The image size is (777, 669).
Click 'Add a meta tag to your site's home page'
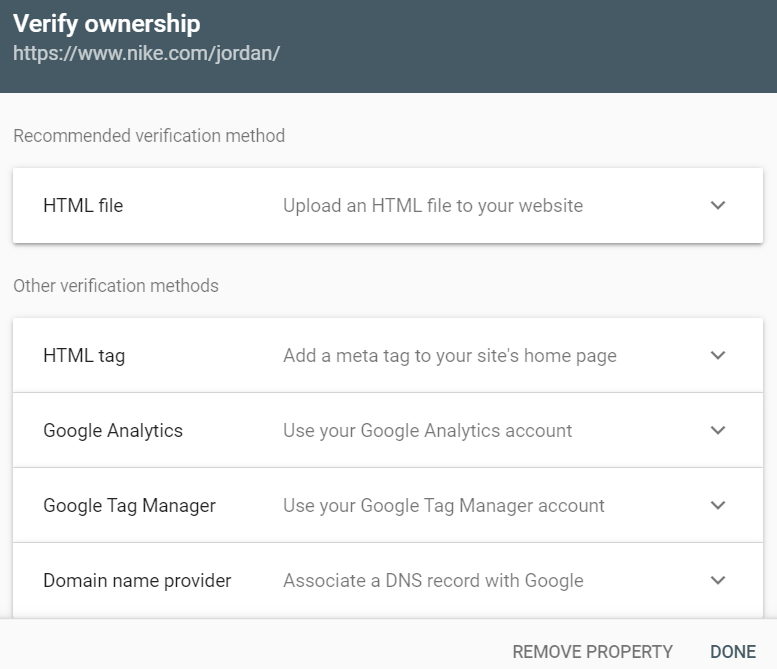click(x=450, y=356)
